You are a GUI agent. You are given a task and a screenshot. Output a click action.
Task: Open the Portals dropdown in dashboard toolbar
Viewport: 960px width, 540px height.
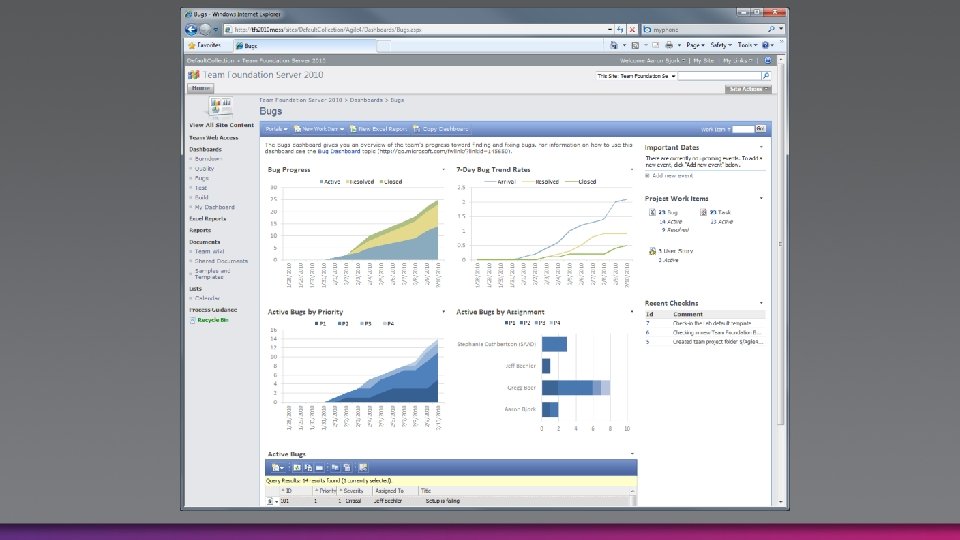(x=276, y=129)
